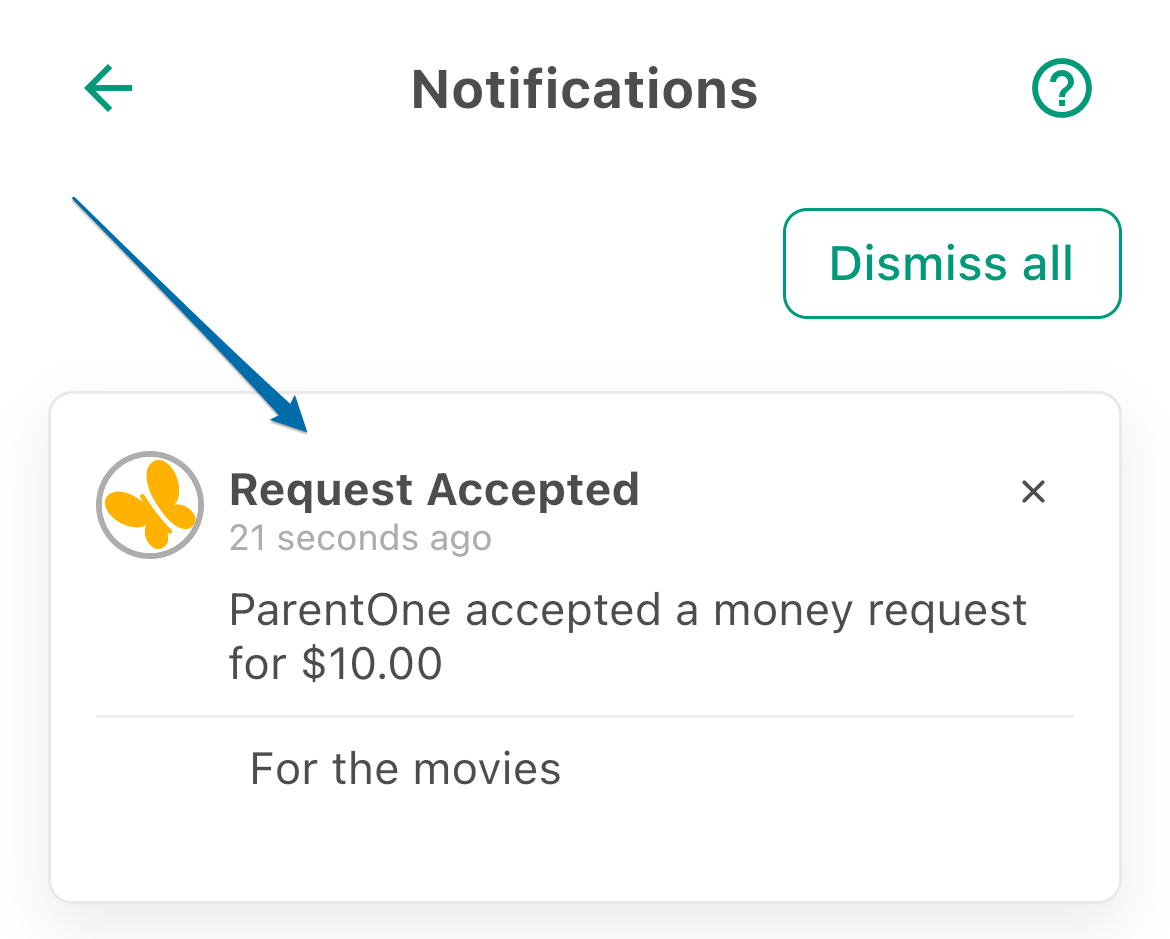1170x939 pixels.
Task: Go back using the green arrow
Action: (108, 88)
